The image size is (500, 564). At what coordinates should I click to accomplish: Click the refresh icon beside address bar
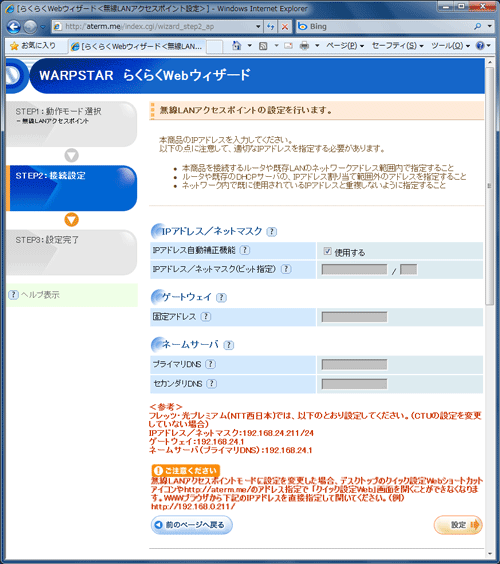coord(271,27)
